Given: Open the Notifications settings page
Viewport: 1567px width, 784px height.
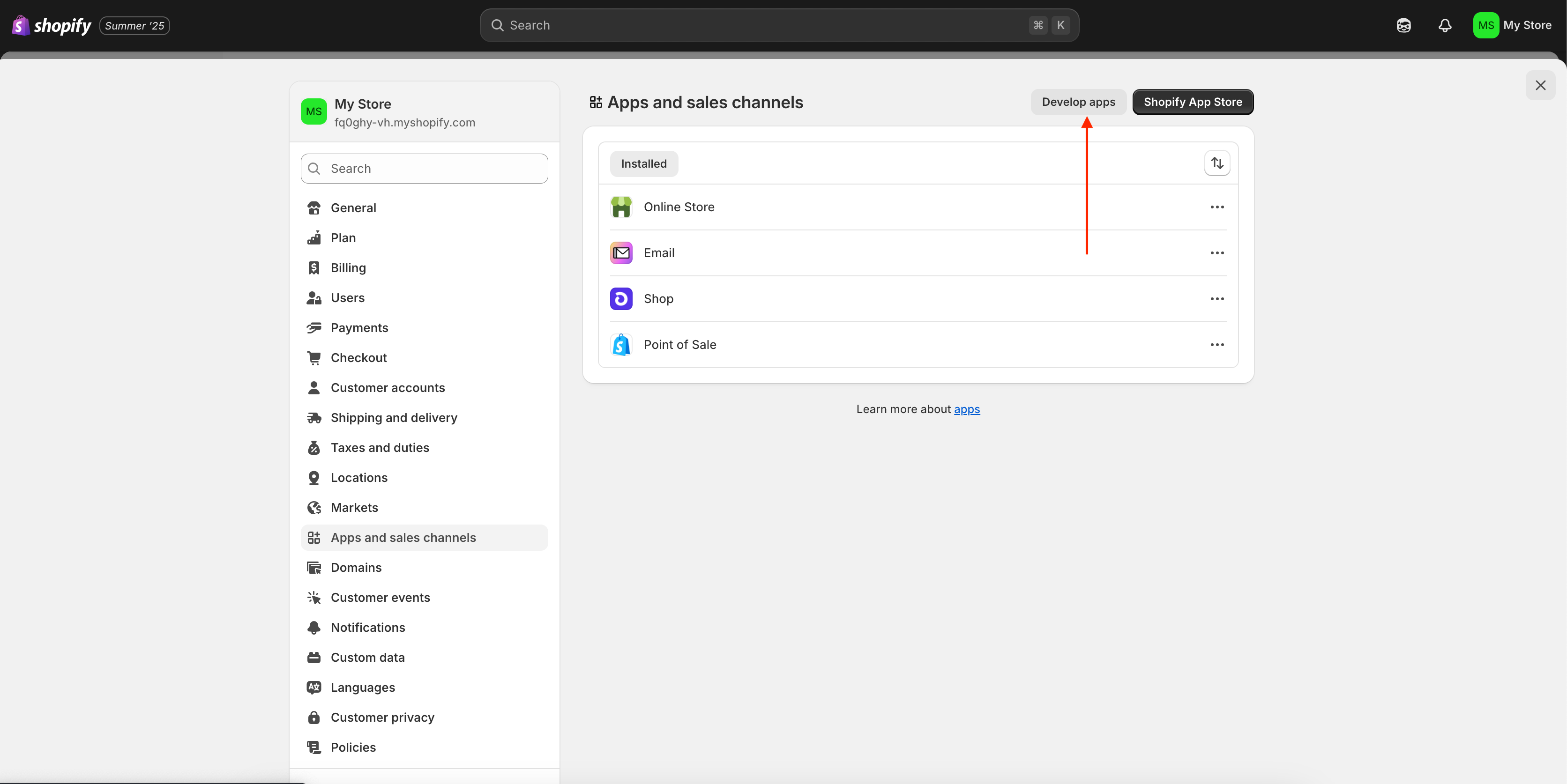Looking at the screenshot, I should pos(367,627).
